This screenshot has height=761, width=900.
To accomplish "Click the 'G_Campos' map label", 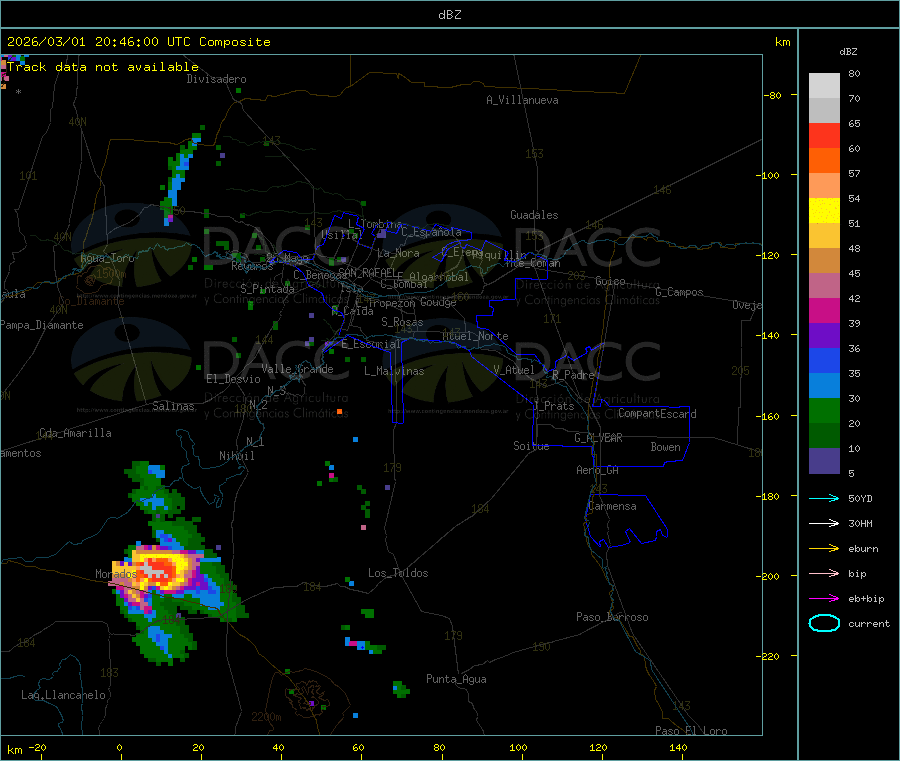I will pos(679,292).
